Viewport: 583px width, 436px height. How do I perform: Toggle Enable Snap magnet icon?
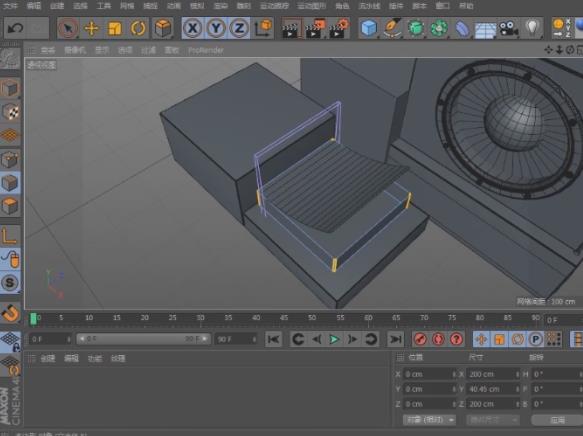point(10,313)
